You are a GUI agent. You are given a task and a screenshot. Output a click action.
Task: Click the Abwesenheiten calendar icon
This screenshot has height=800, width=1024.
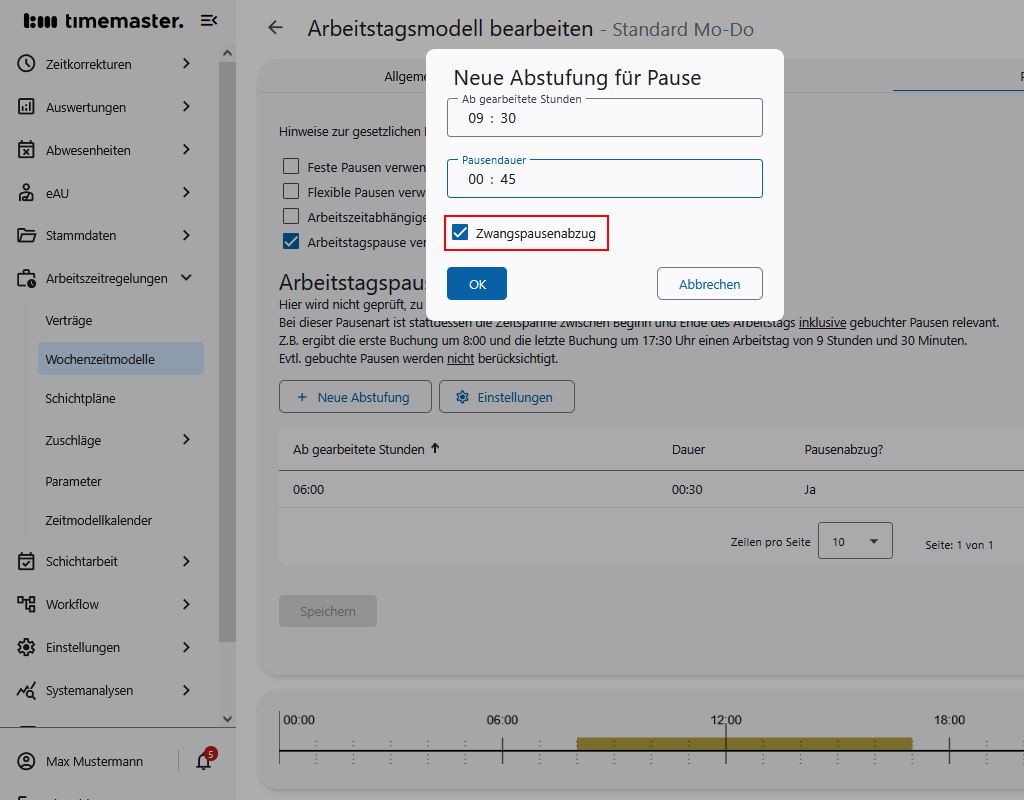point(26,150)
